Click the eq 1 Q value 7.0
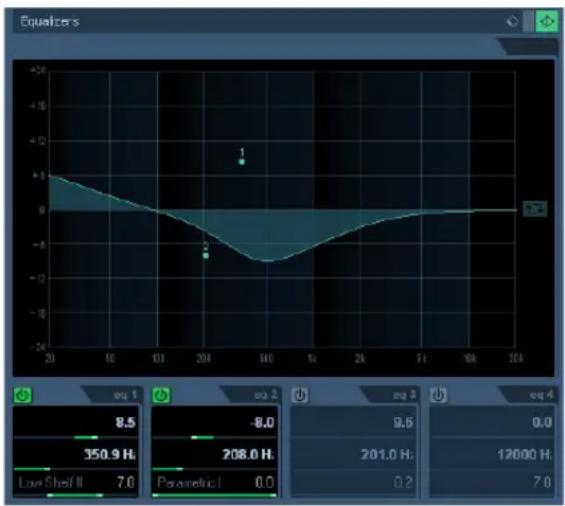This screenshot has height=506, width=565. [126, 483]
